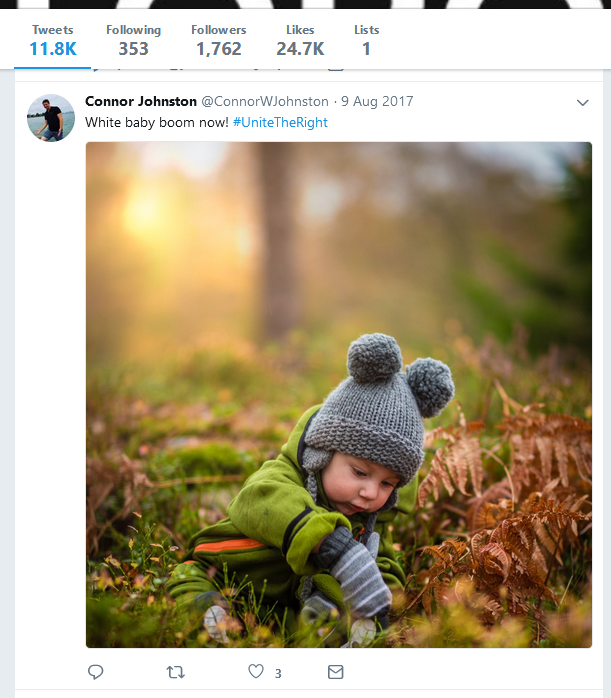Open the Connor Johnston display name link
This screenshot has height=698, width=611.
[139, 101]
